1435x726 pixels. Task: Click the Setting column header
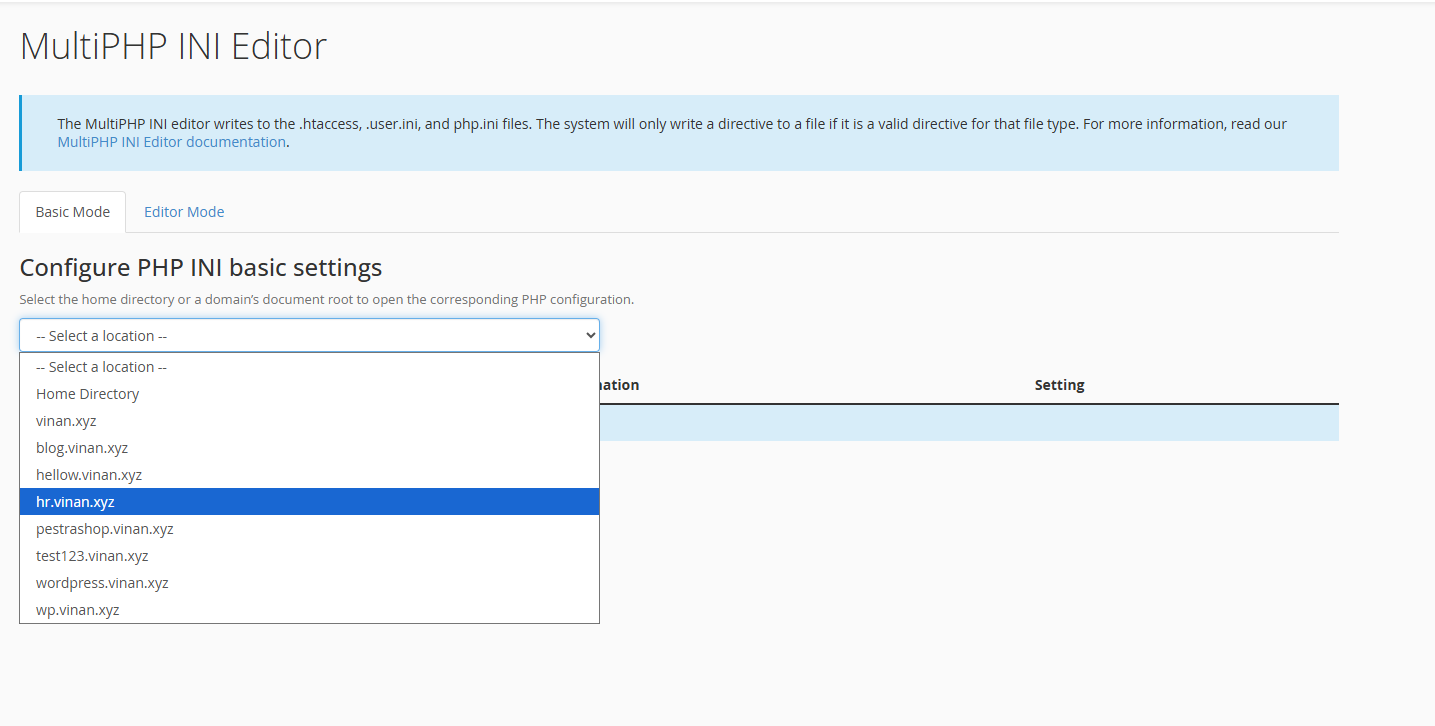pos(1059,384)
